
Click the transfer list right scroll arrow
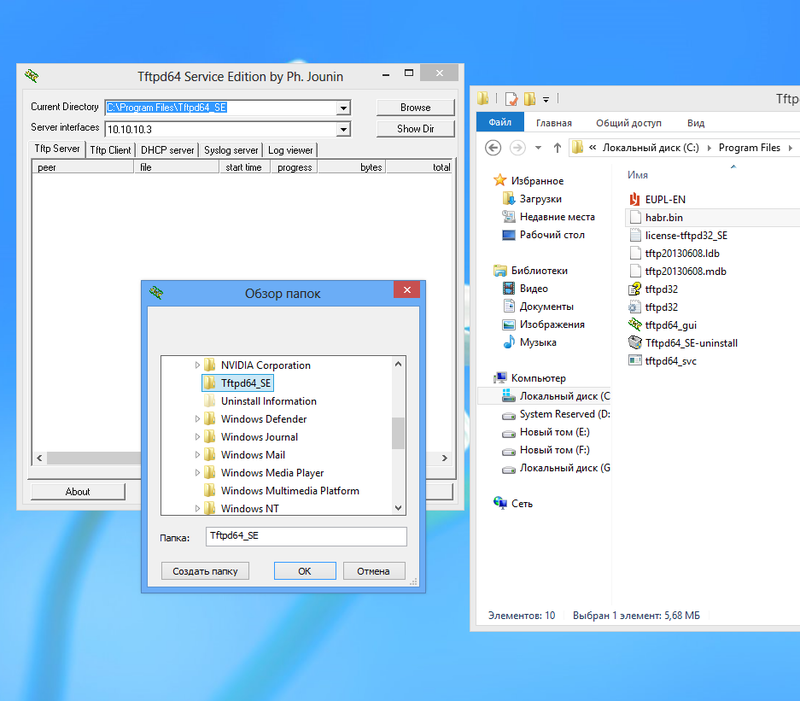444,458
